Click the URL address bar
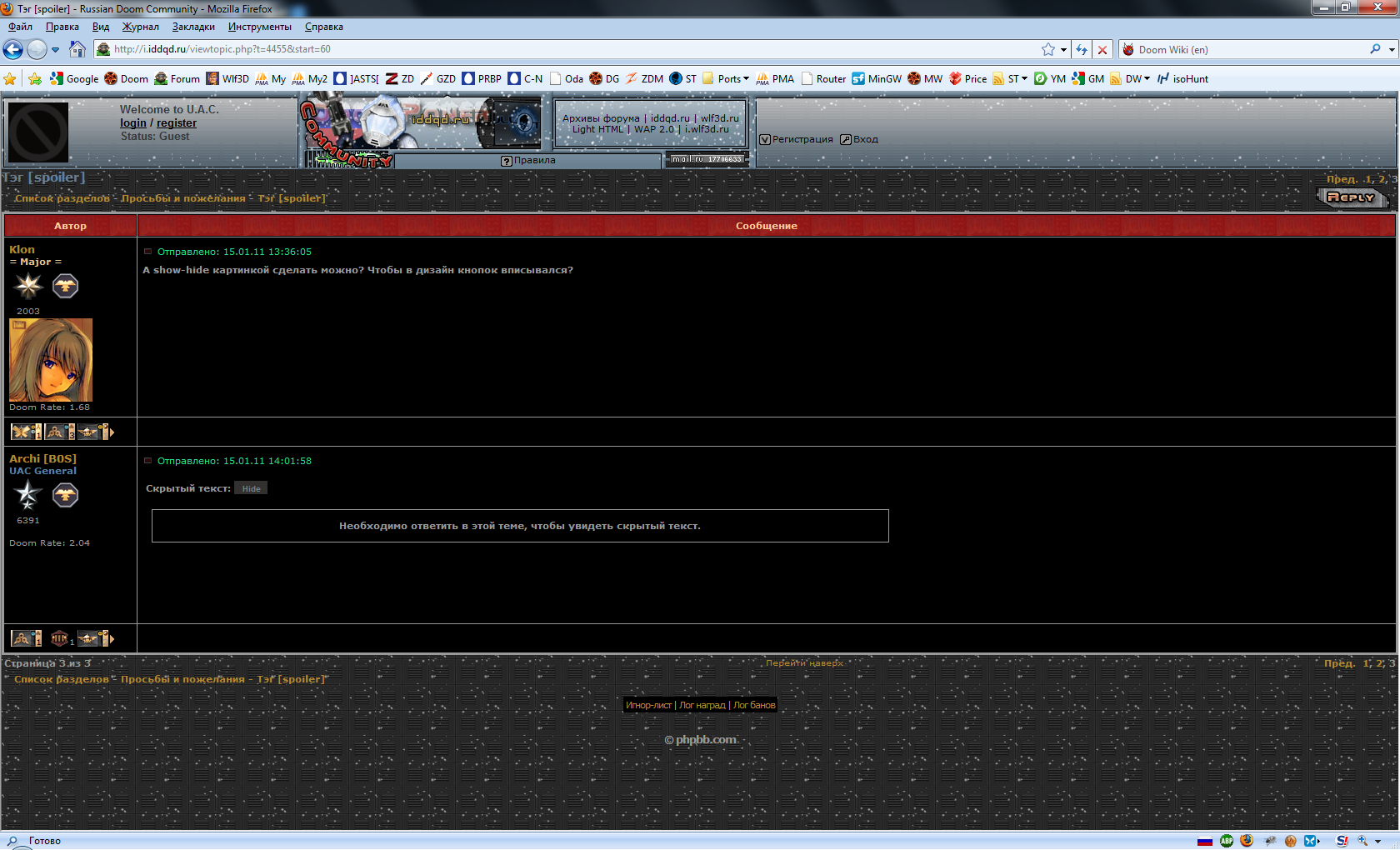This screenshot has width=1400, height=850. click(x=567, y=50)
